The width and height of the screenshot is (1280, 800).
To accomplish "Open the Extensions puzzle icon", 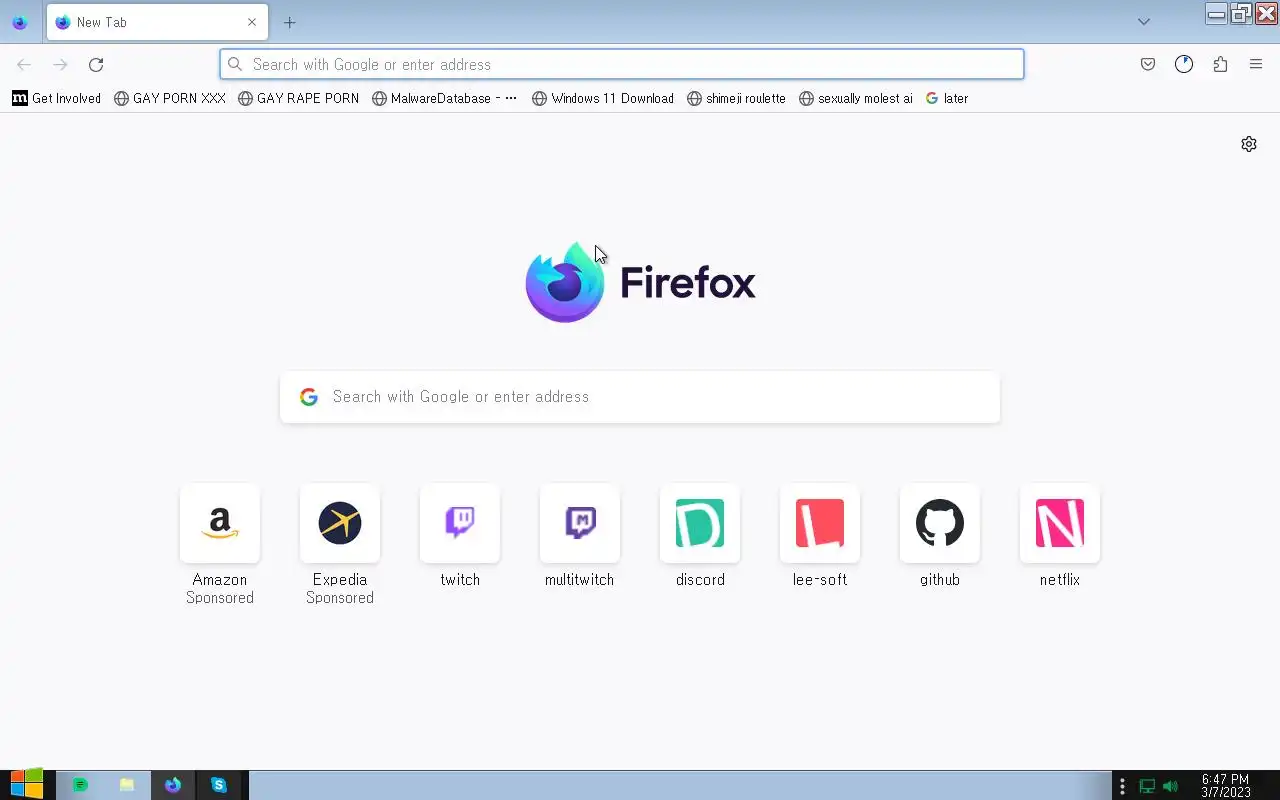I will [x=1220, y=64].
